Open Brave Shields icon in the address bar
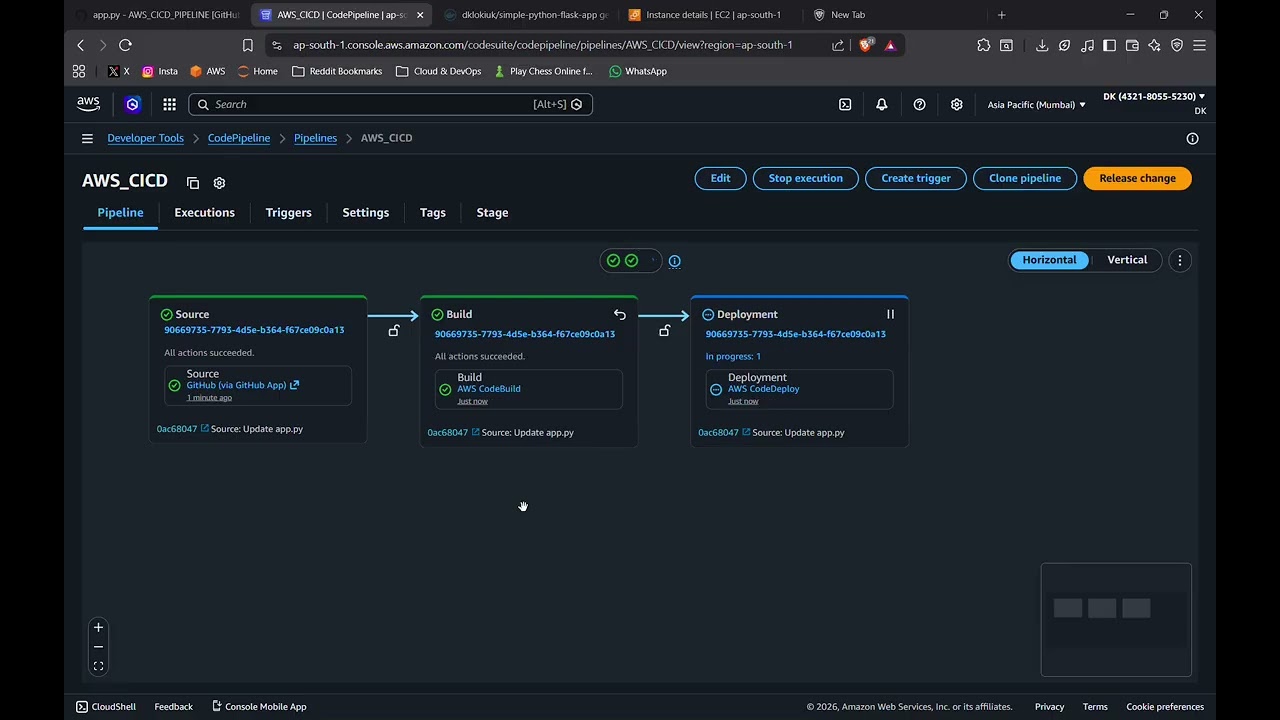 point(866,45)
